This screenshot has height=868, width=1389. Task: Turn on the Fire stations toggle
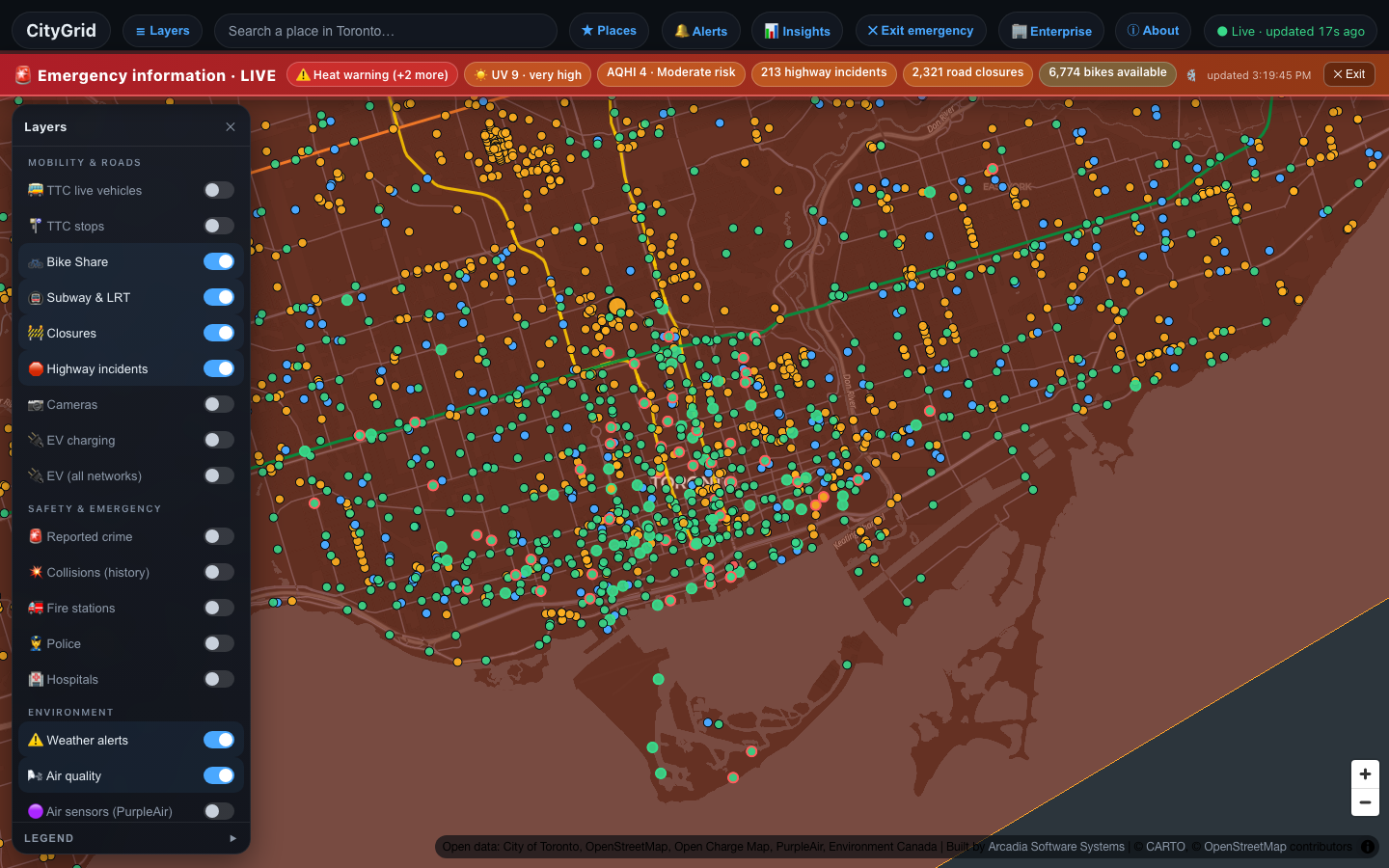point(219,608)
